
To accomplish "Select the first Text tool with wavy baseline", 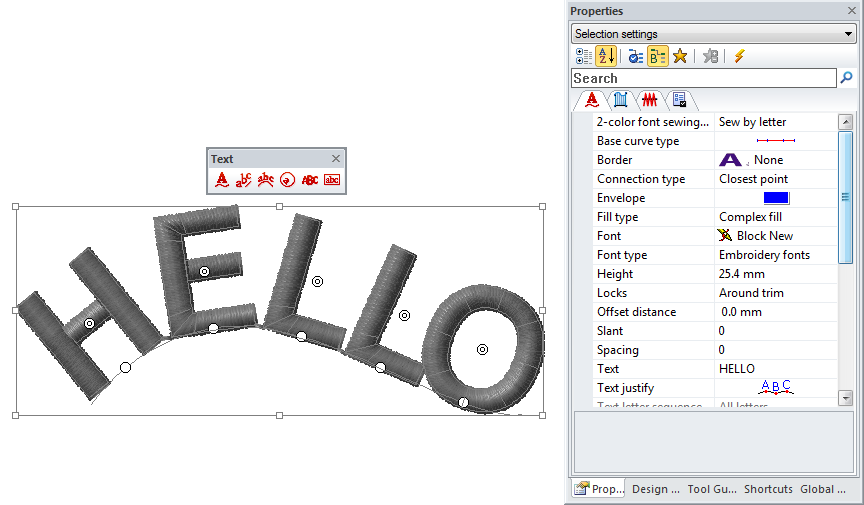I will tap(222, 180).
